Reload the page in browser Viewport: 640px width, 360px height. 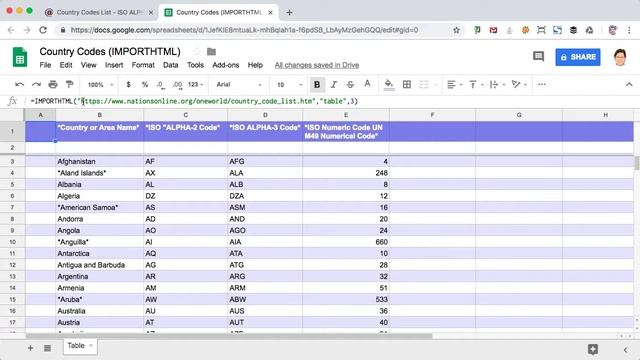click(x=42, y=30)
